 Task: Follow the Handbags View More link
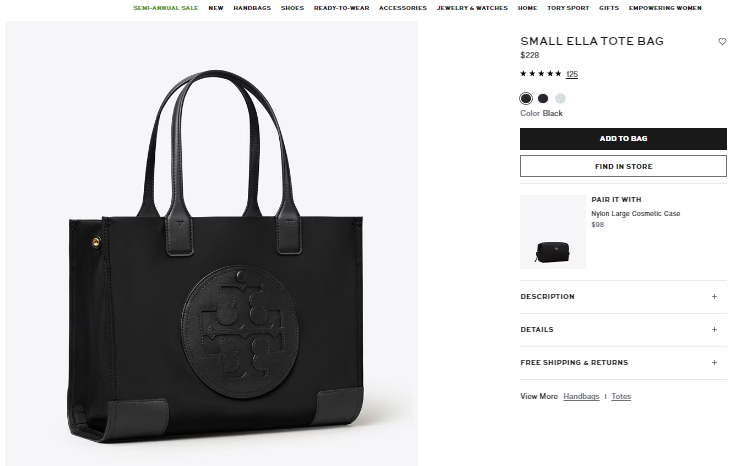581,396
